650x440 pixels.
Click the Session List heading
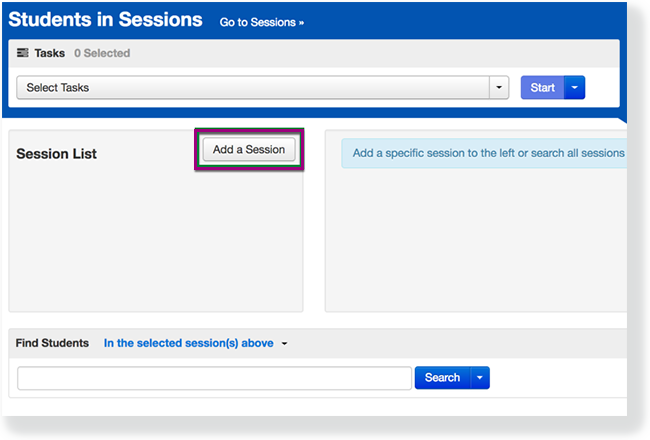coord(57,154)
